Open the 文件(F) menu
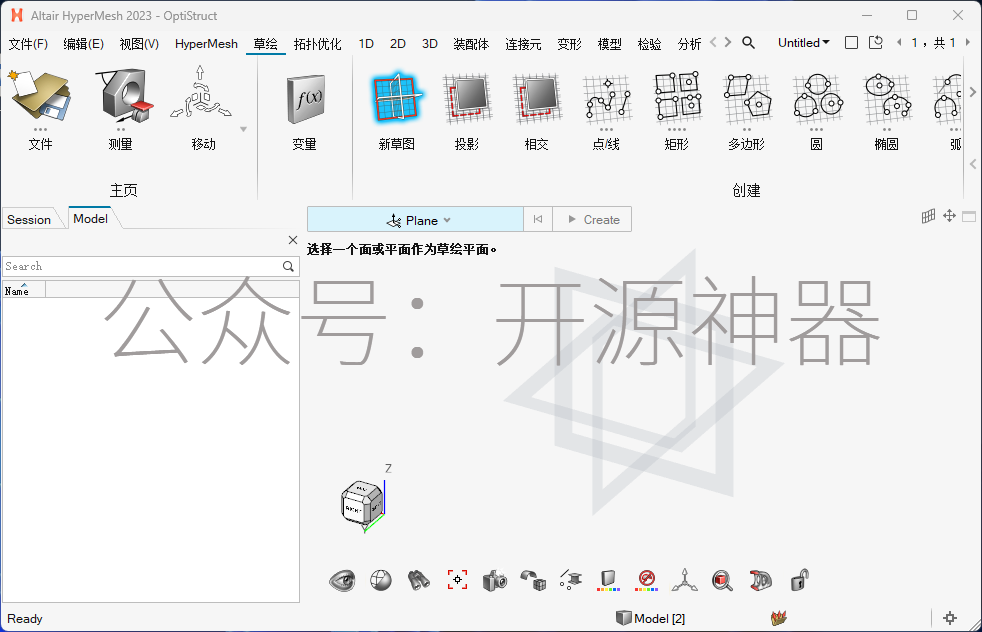 click(x=28, y=44)
